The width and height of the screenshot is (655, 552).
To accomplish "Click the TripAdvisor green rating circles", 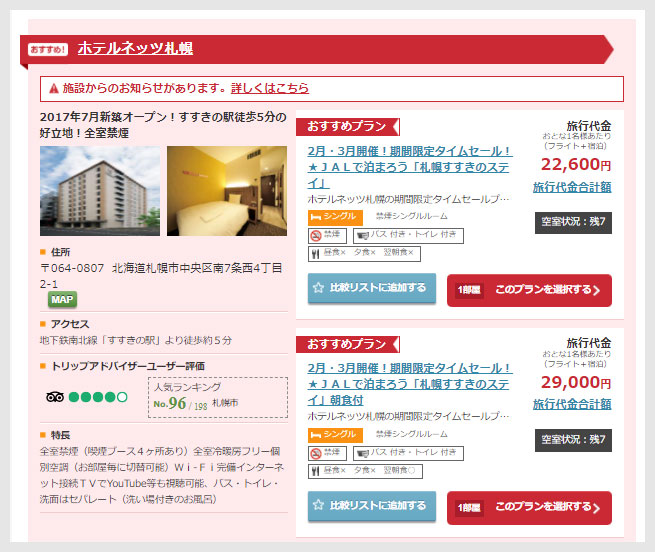I will tap(98, 397).
